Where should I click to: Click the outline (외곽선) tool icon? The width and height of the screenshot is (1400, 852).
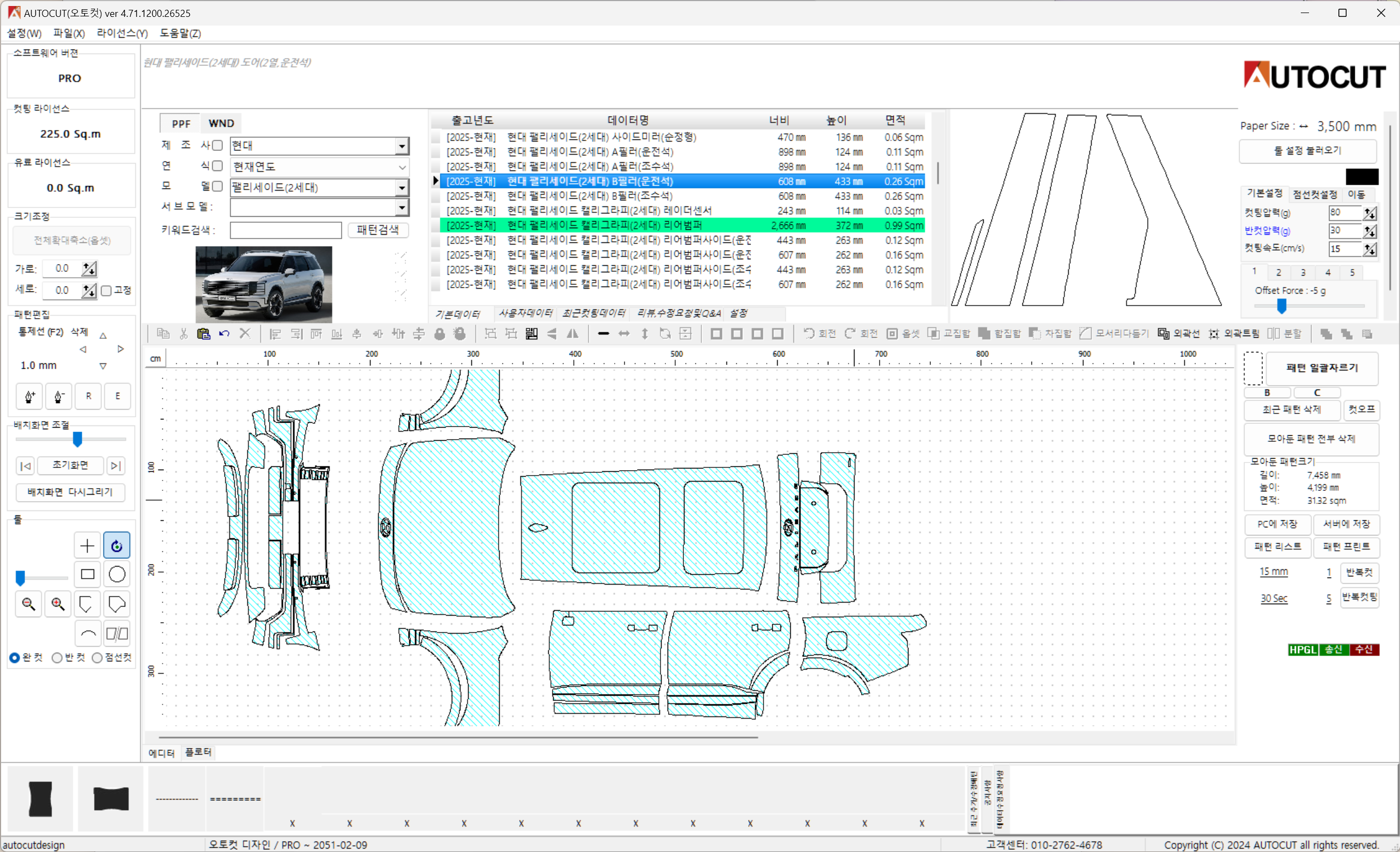1163,333
